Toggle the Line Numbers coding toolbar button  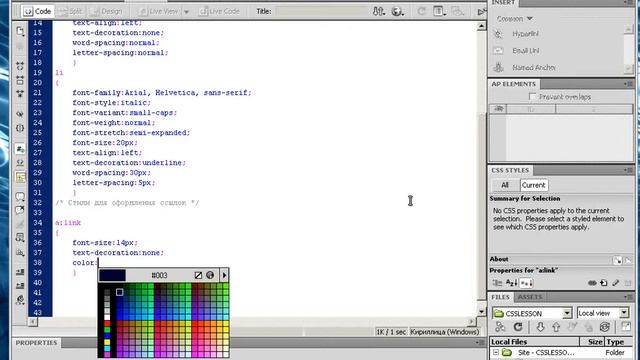click(20, 149)
